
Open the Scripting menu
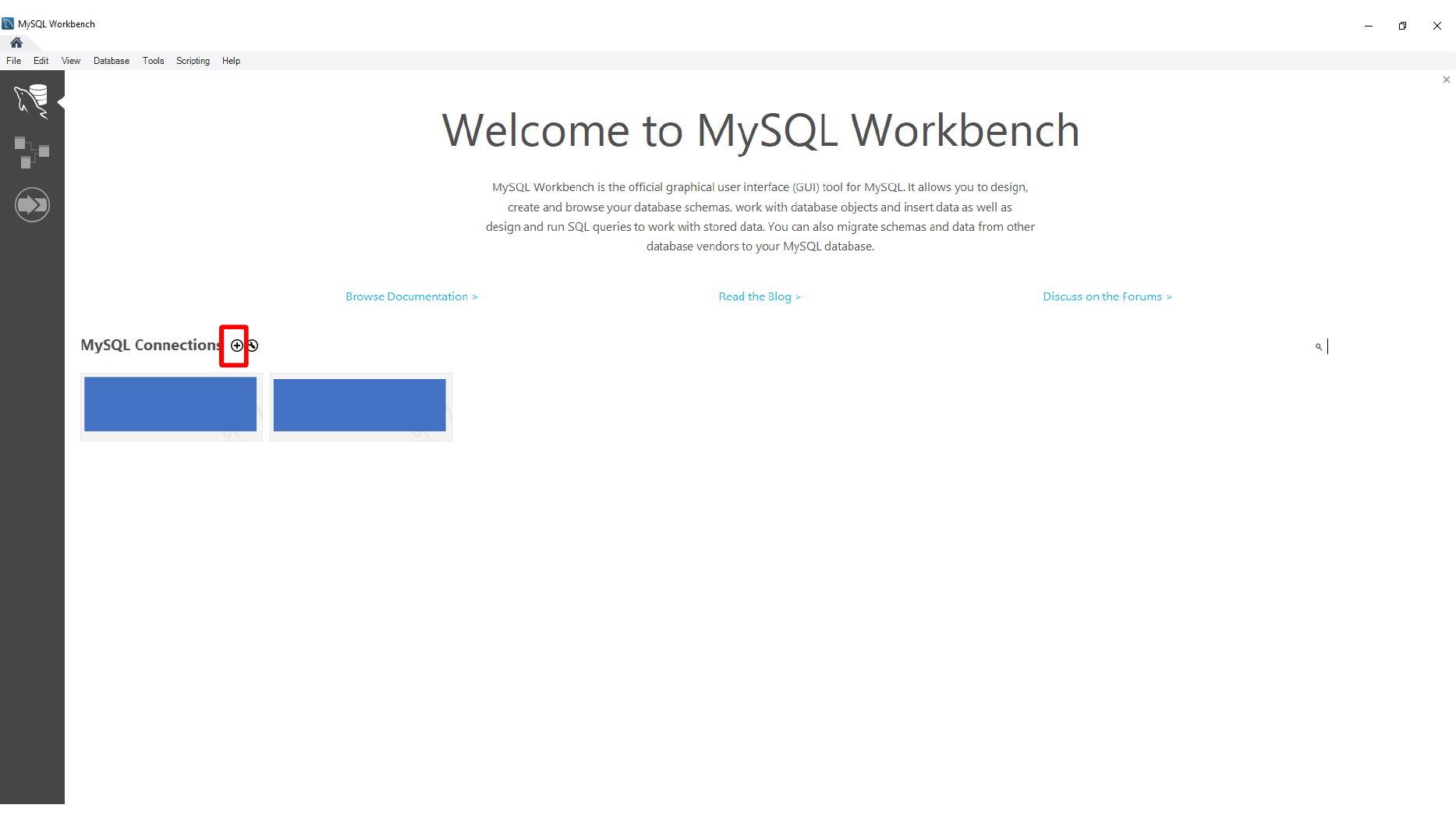coord(193,61)
